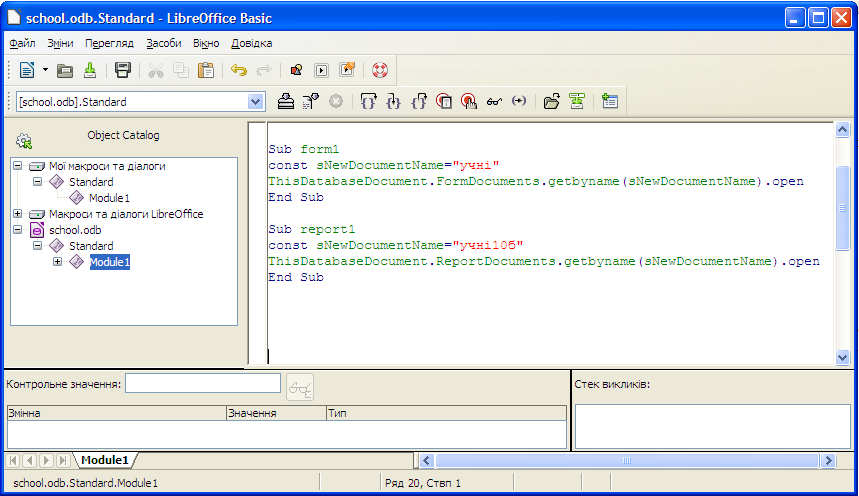Click the first-tab navigation arrow
Viewport: 859px width, 496px height.
13,460
